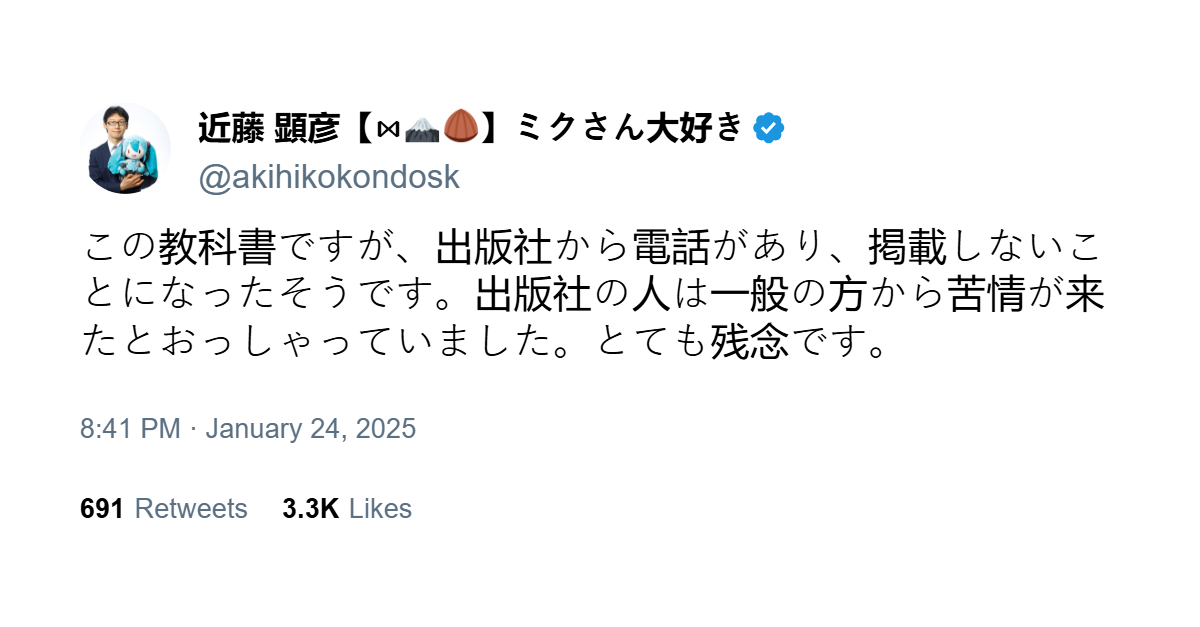Open the profile avatar photo
1200x627 pixels.
click(x=125, y=149)
